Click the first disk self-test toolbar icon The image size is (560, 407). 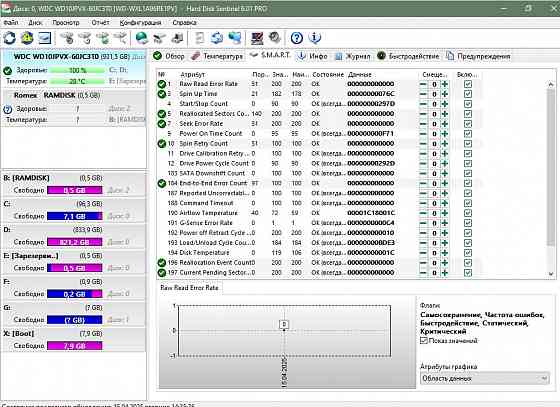point(67,38)
